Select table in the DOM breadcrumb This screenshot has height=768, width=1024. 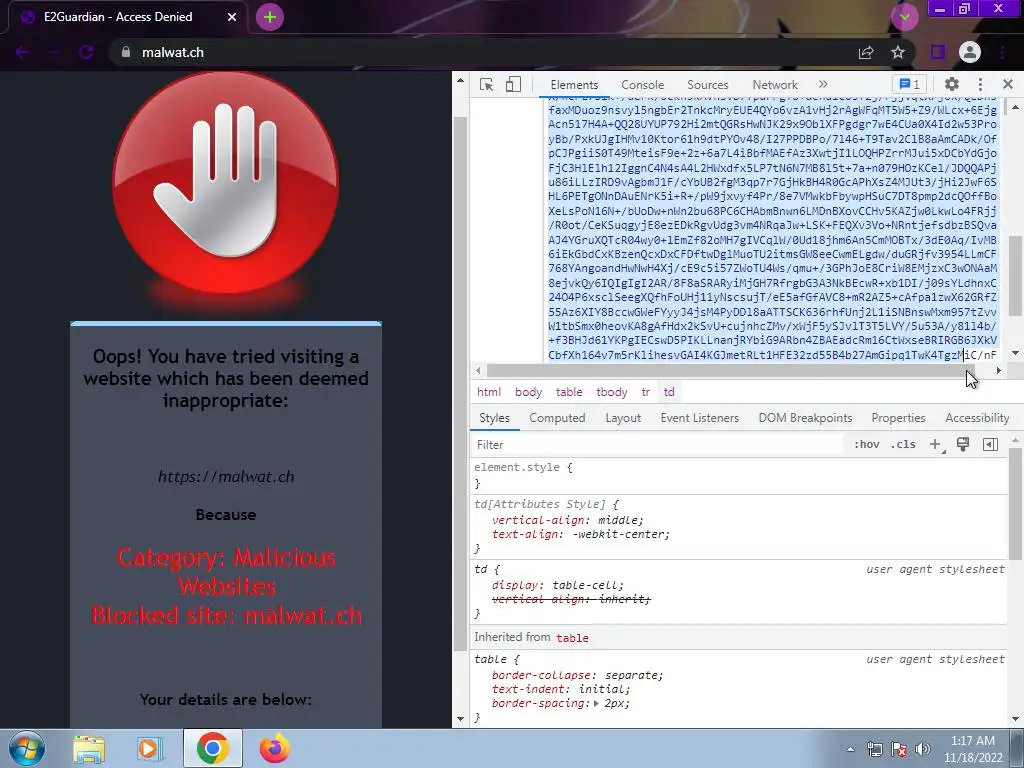pyautogui.click(x=569, y=392)
